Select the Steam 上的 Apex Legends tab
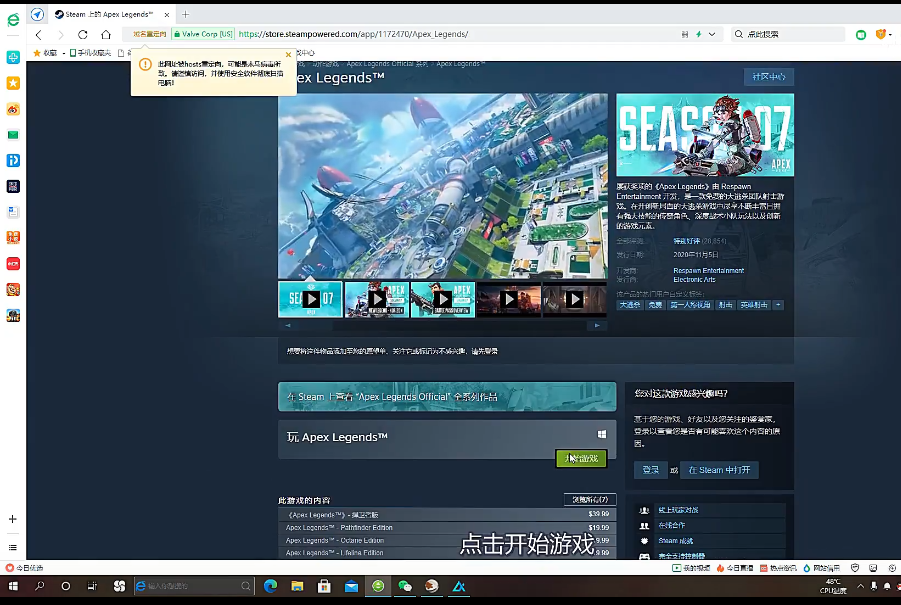The width and height of the screenshot is (901, 605). (109, 14)
